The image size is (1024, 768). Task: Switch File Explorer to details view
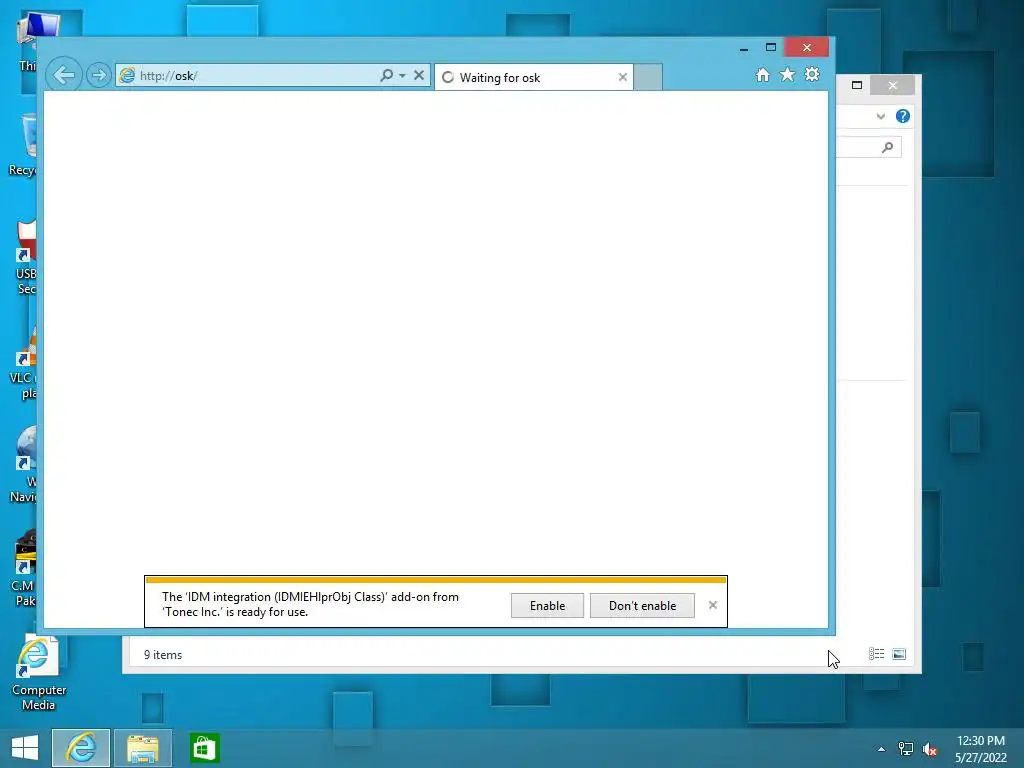point(876,654)
